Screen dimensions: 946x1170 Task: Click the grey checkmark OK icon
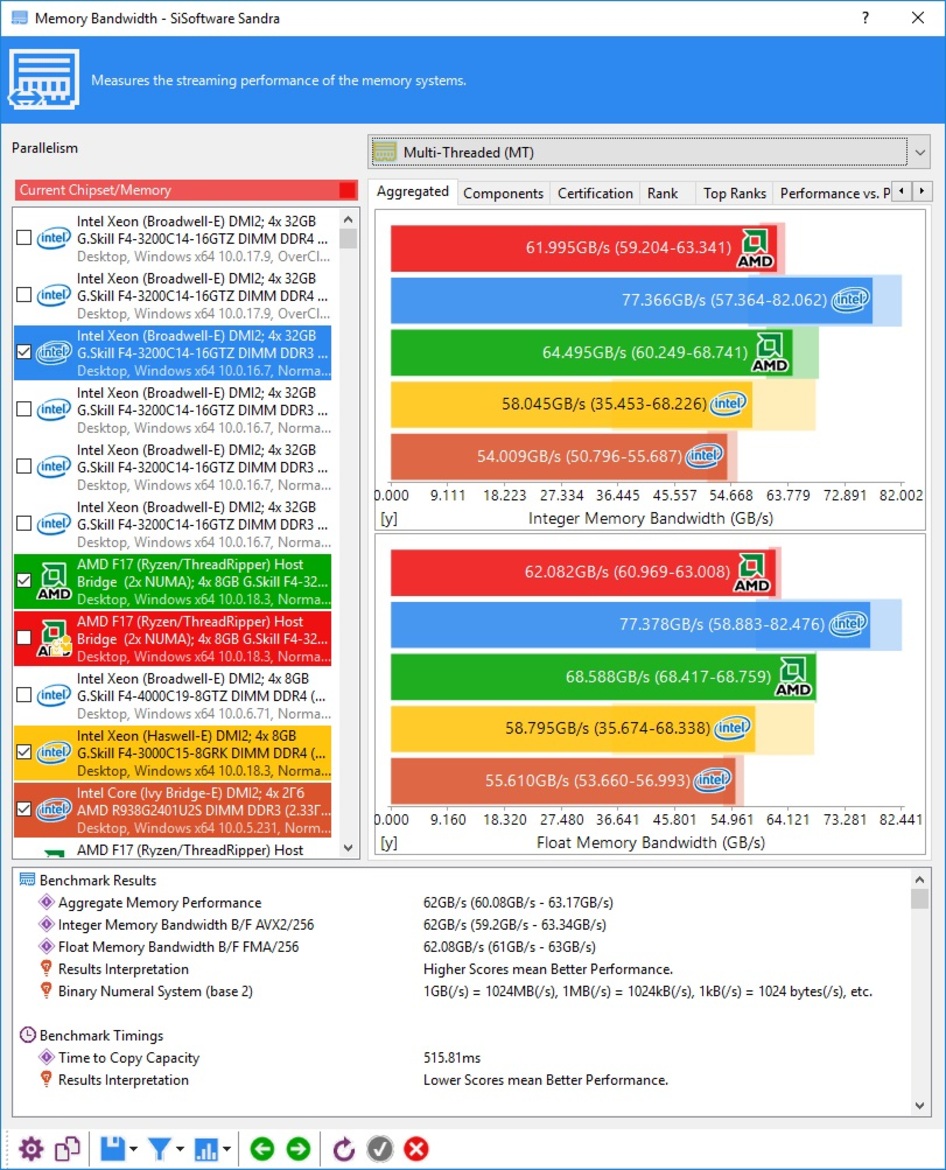[x=380, y=1148]
